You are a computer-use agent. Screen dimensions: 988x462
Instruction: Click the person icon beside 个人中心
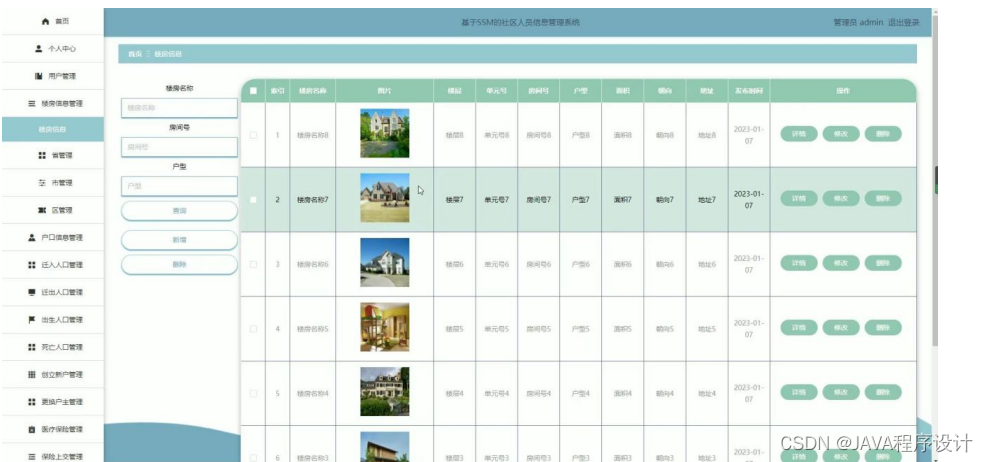pos(39,49)
